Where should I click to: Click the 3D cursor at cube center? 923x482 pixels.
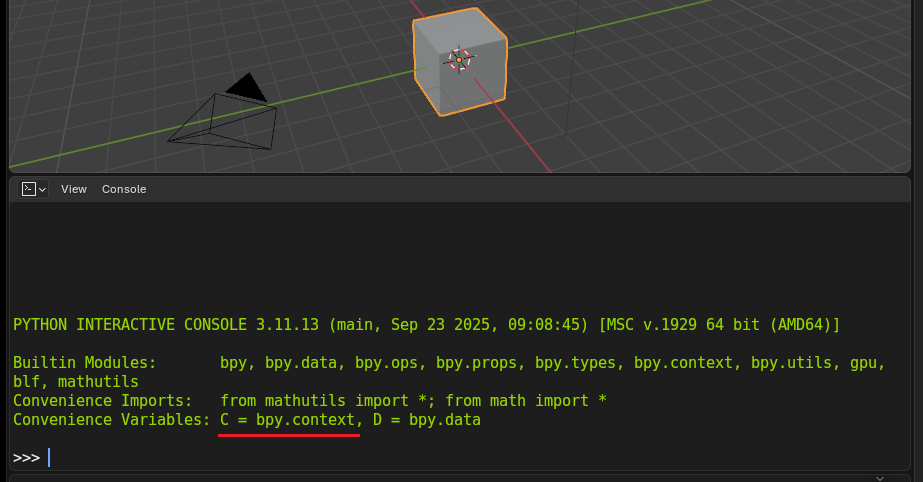click(x=459, y=59)
